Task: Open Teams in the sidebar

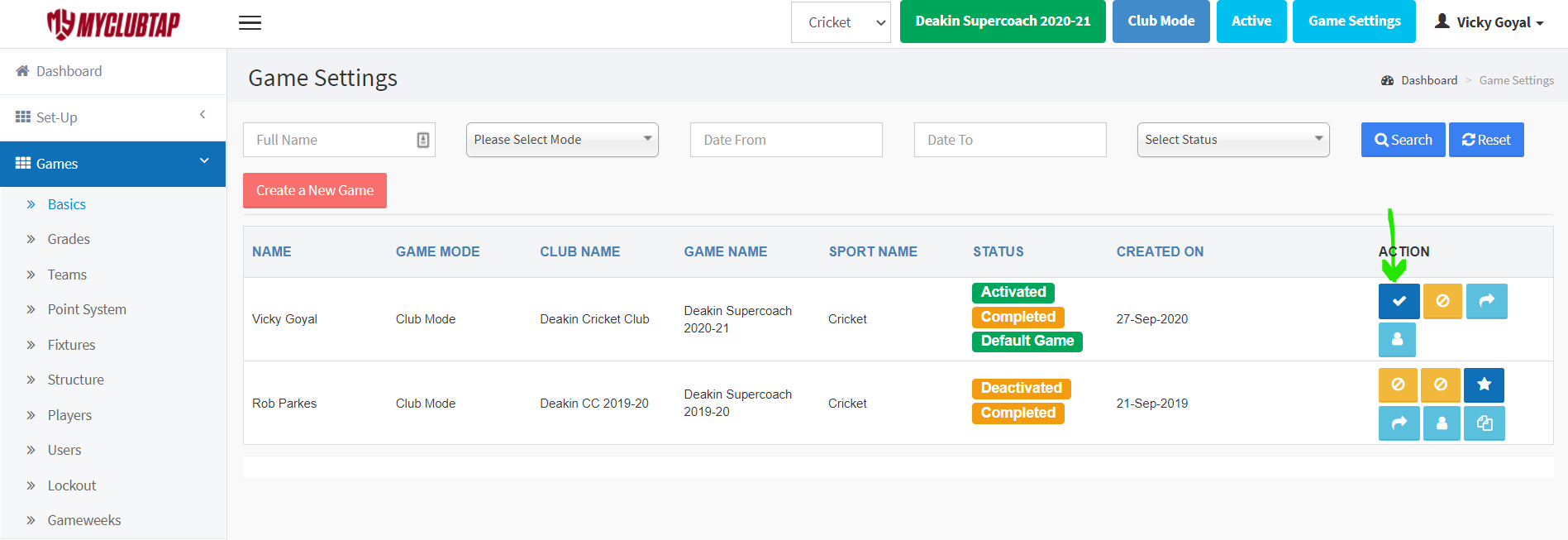Action: click(67, 275)
